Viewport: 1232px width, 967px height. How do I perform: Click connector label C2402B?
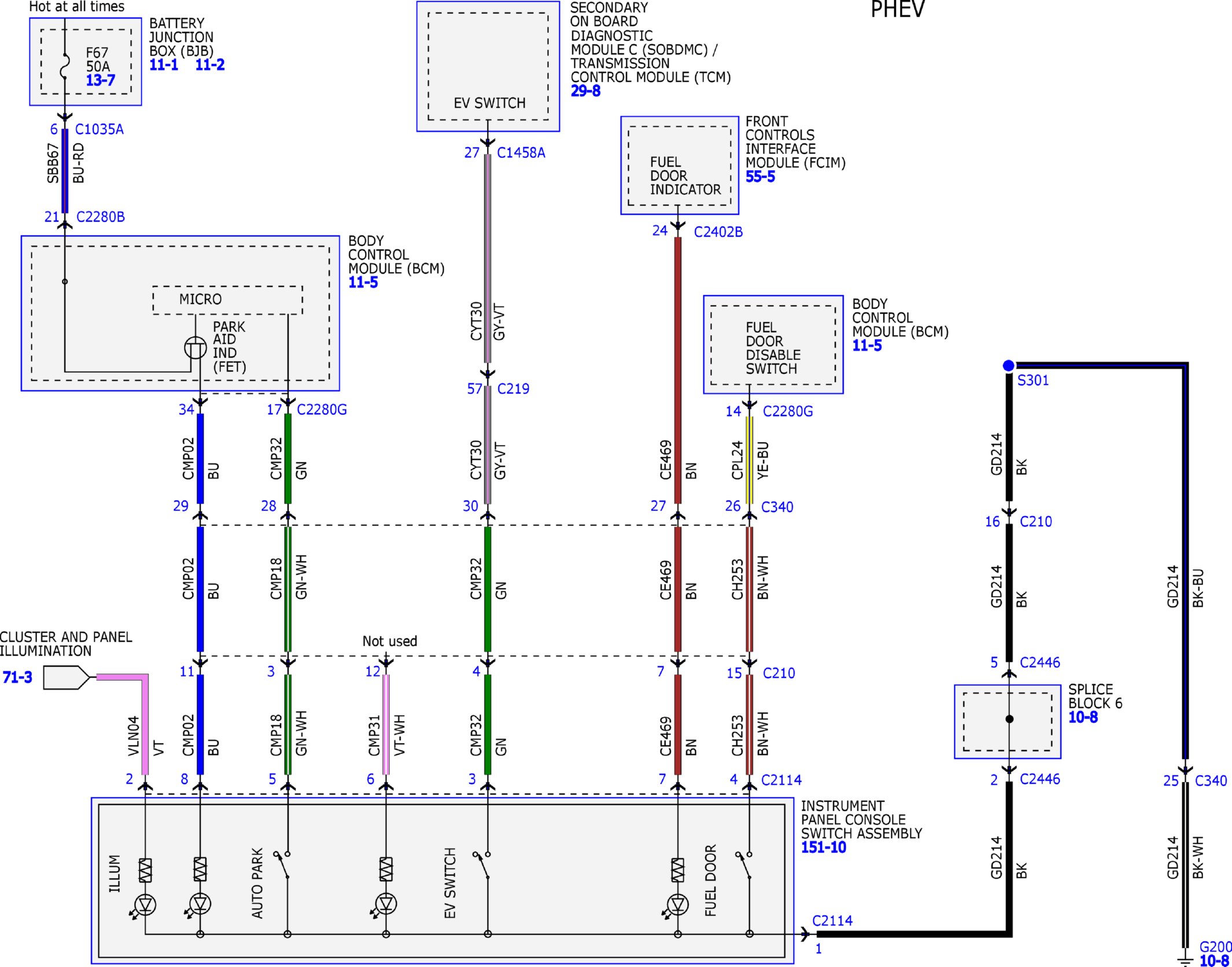point(718,231)
